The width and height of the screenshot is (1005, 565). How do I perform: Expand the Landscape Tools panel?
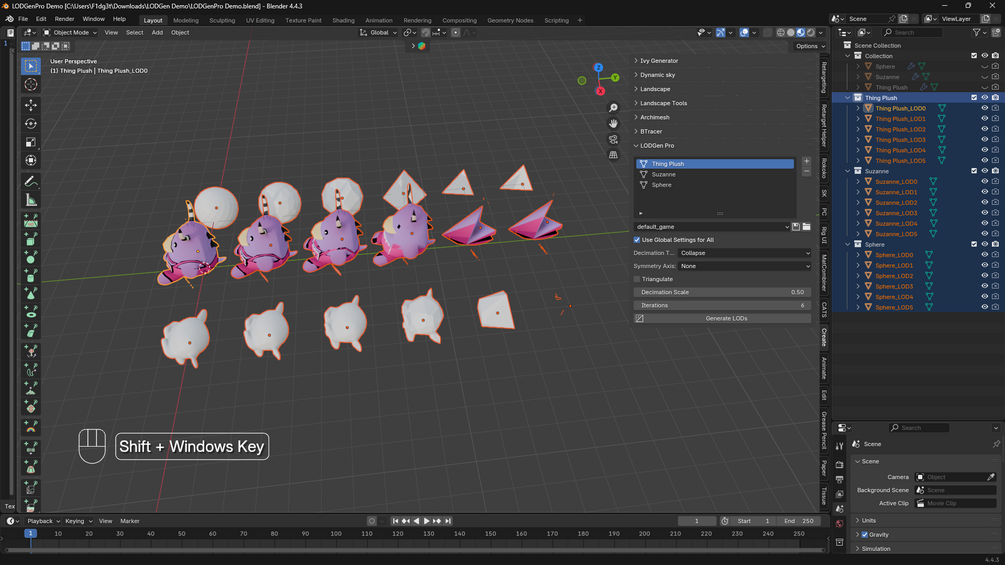[663, 103]
